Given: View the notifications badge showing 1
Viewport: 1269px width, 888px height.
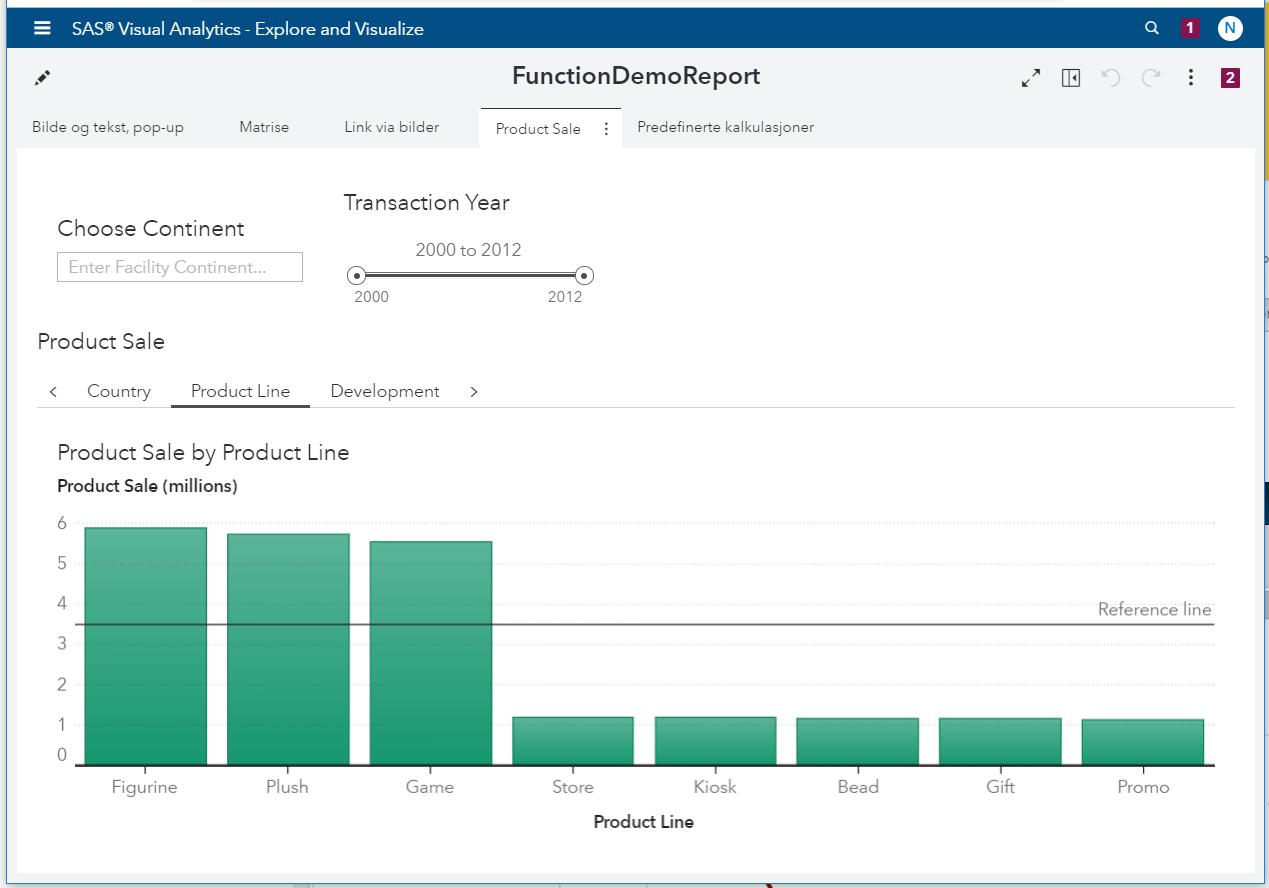Looking at the screenshot, I should [1189, 27].
